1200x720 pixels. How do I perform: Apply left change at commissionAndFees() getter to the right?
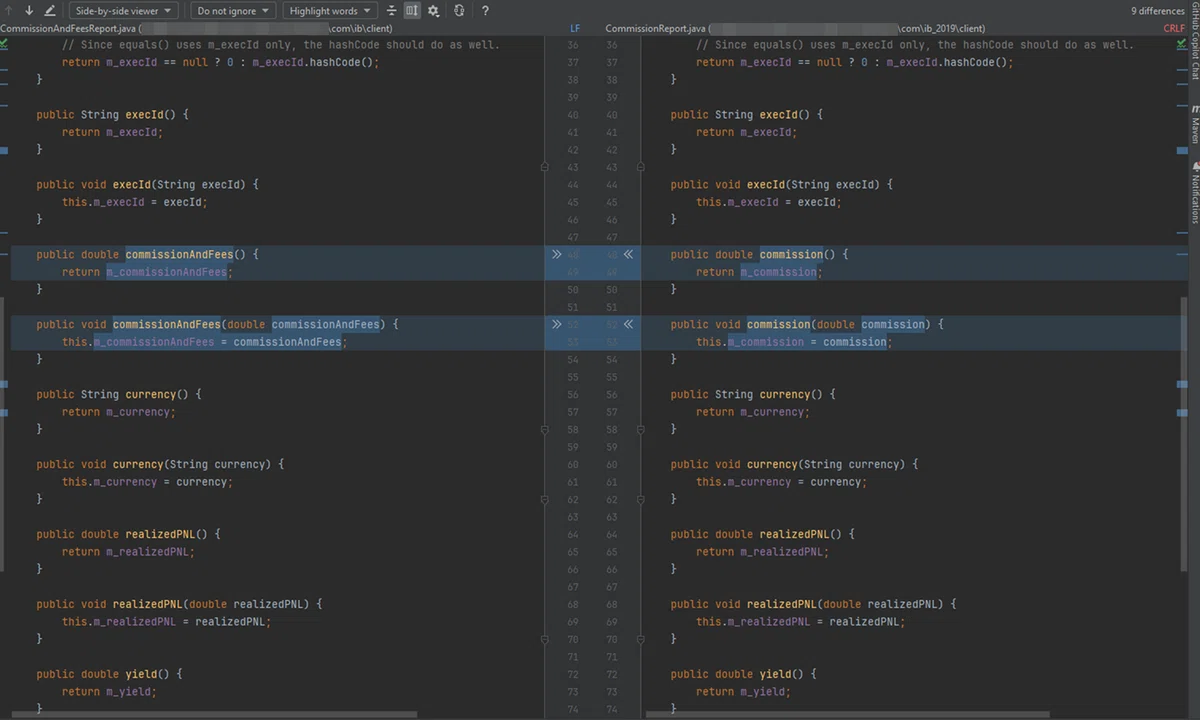click(x=556, y=254)
